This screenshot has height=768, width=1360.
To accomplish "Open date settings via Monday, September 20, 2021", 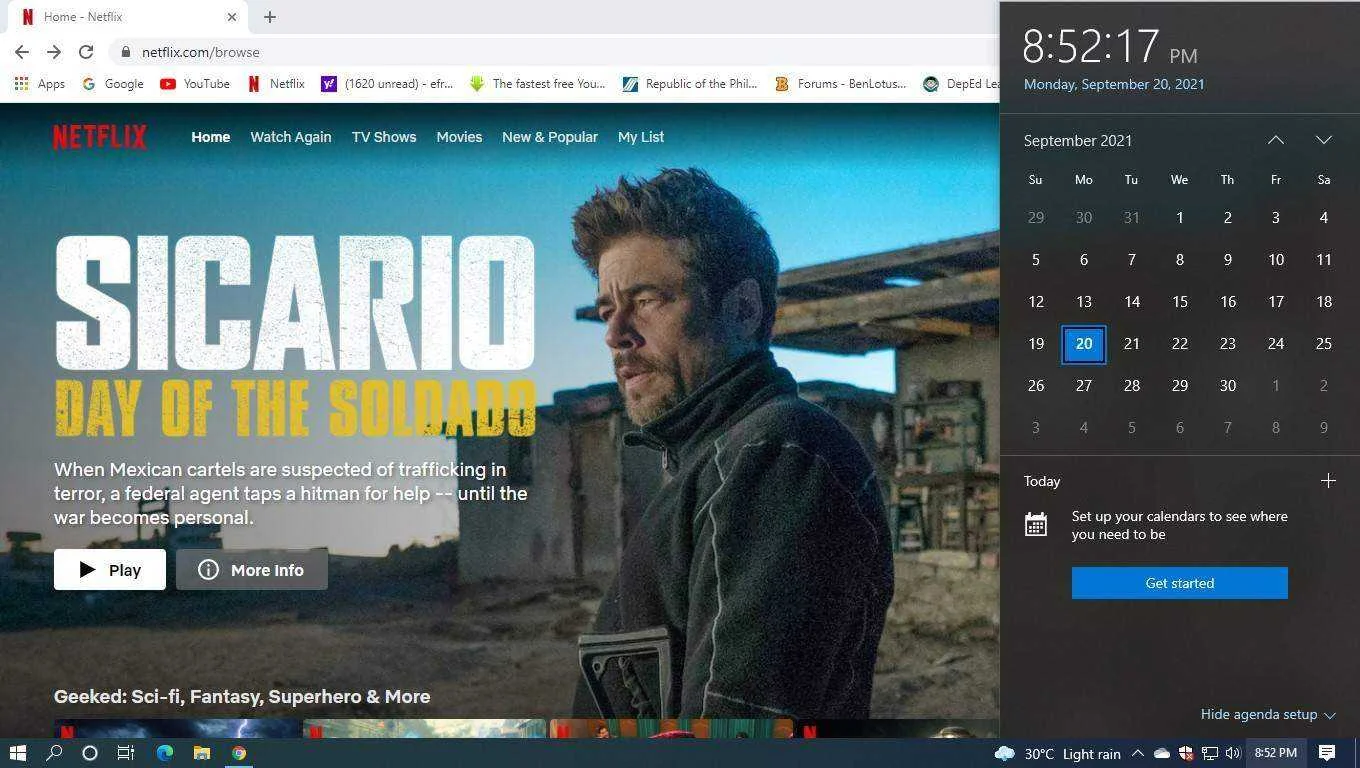I will coord(1114,84).
